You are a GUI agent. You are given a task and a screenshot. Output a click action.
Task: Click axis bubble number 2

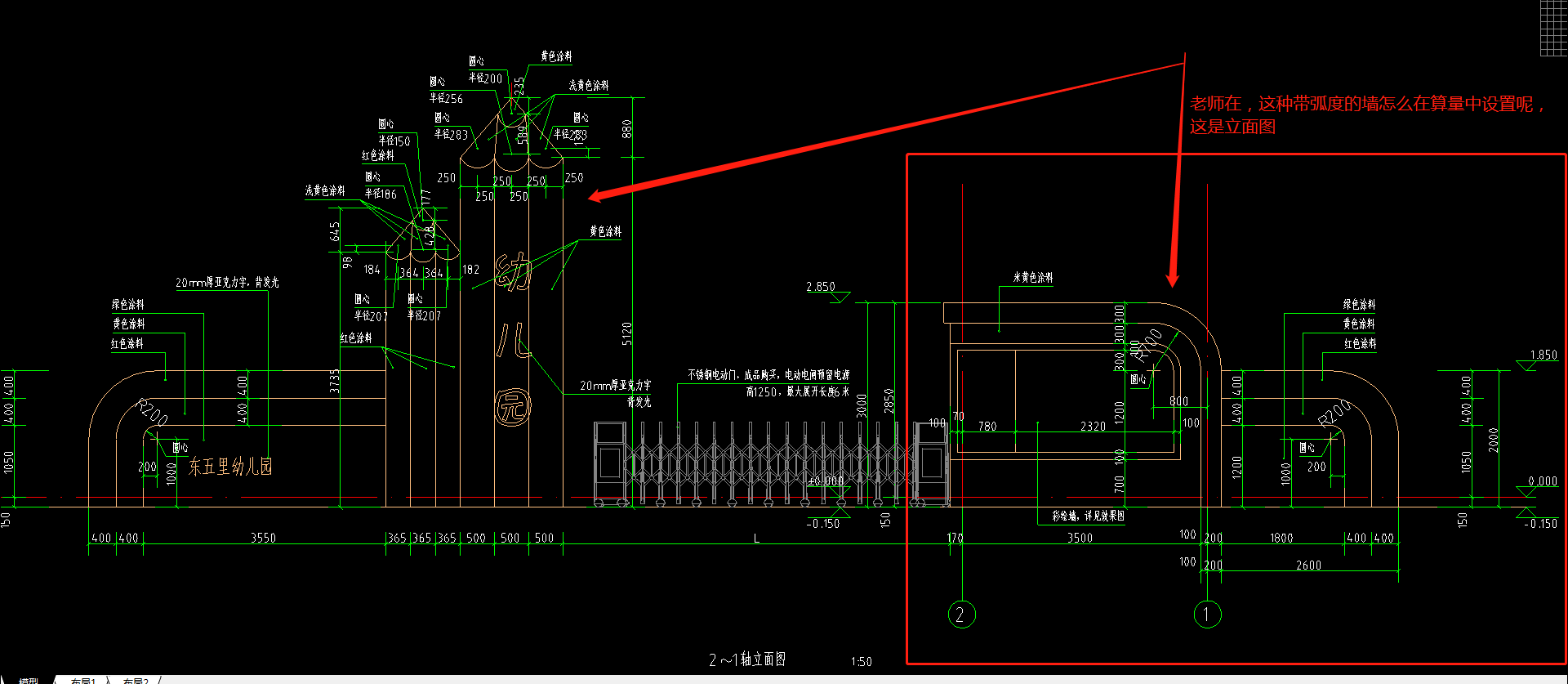pyautogui.click(x=961, y=614)
